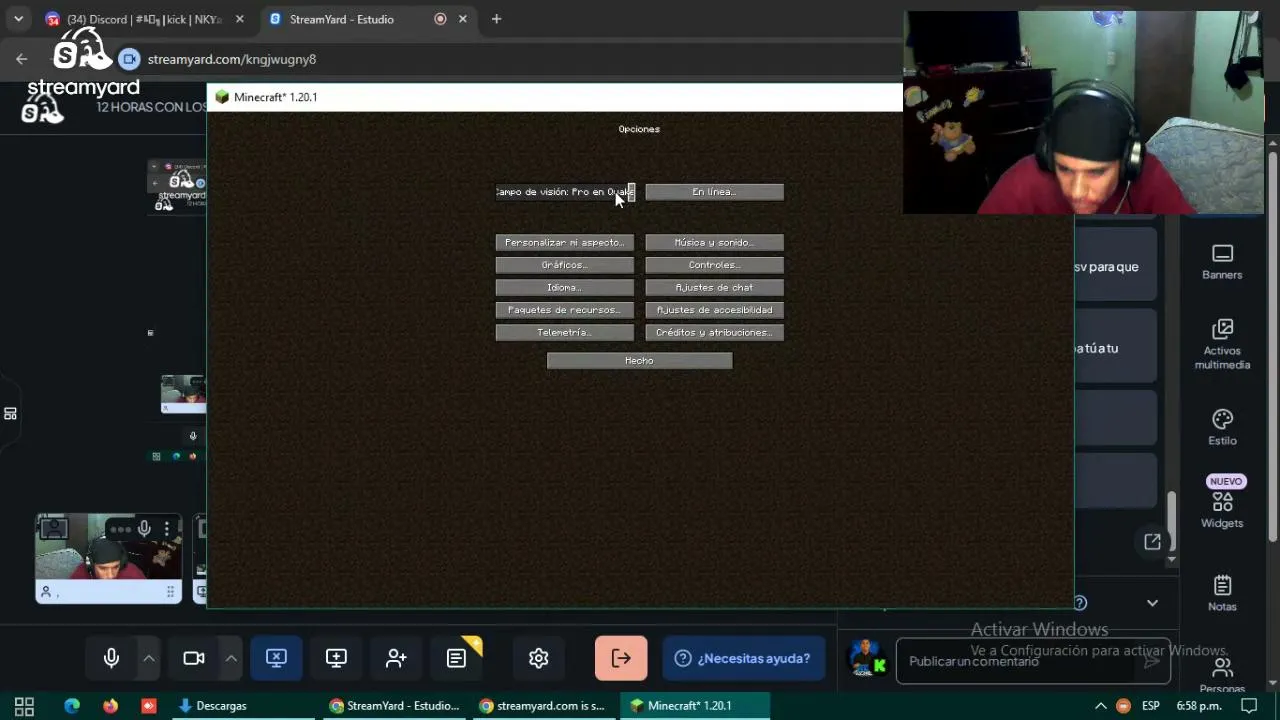Collapse the panel with chevron arrow

pos(1152,603)
